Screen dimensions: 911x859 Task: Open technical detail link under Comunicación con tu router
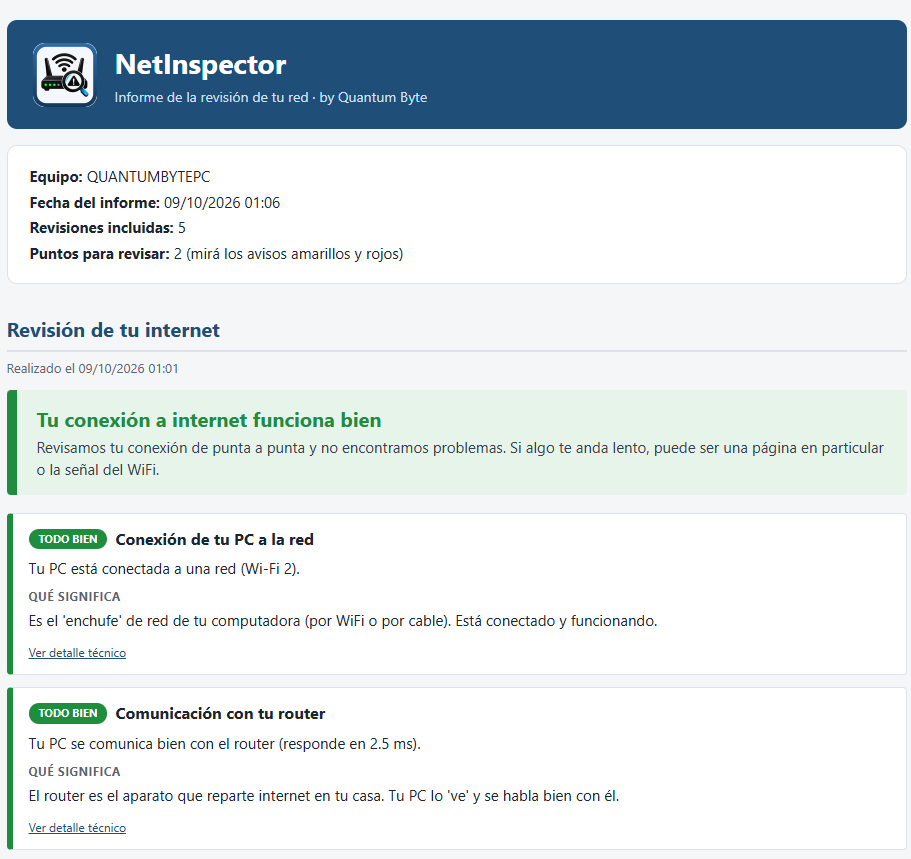(x=77, y=828)
